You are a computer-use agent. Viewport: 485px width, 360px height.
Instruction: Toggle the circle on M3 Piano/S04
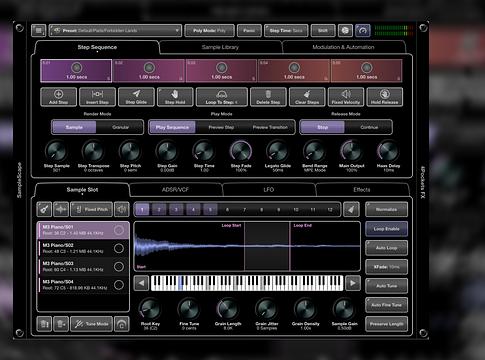tap(119, 285)
